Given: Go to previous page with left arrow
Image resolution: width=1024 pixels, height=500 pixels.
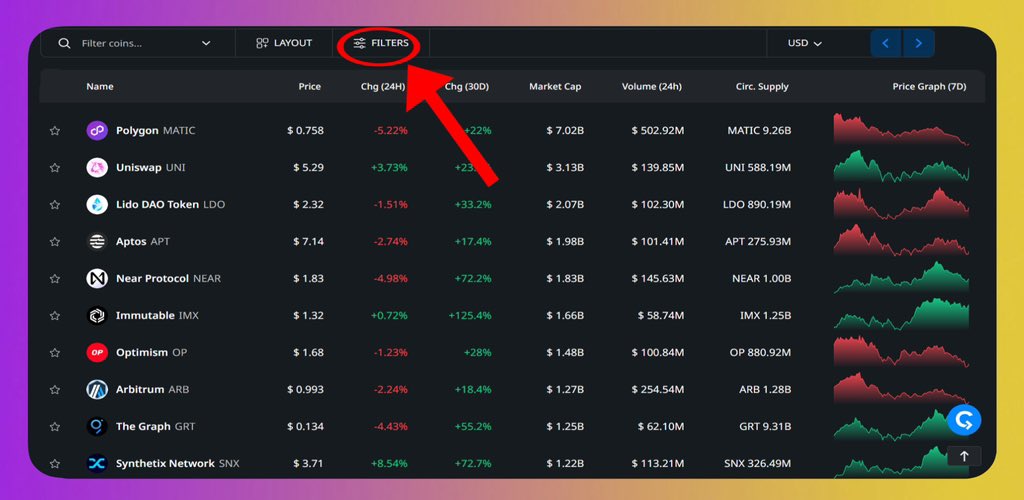Looking at the screenshot, I should pos(886,43).
